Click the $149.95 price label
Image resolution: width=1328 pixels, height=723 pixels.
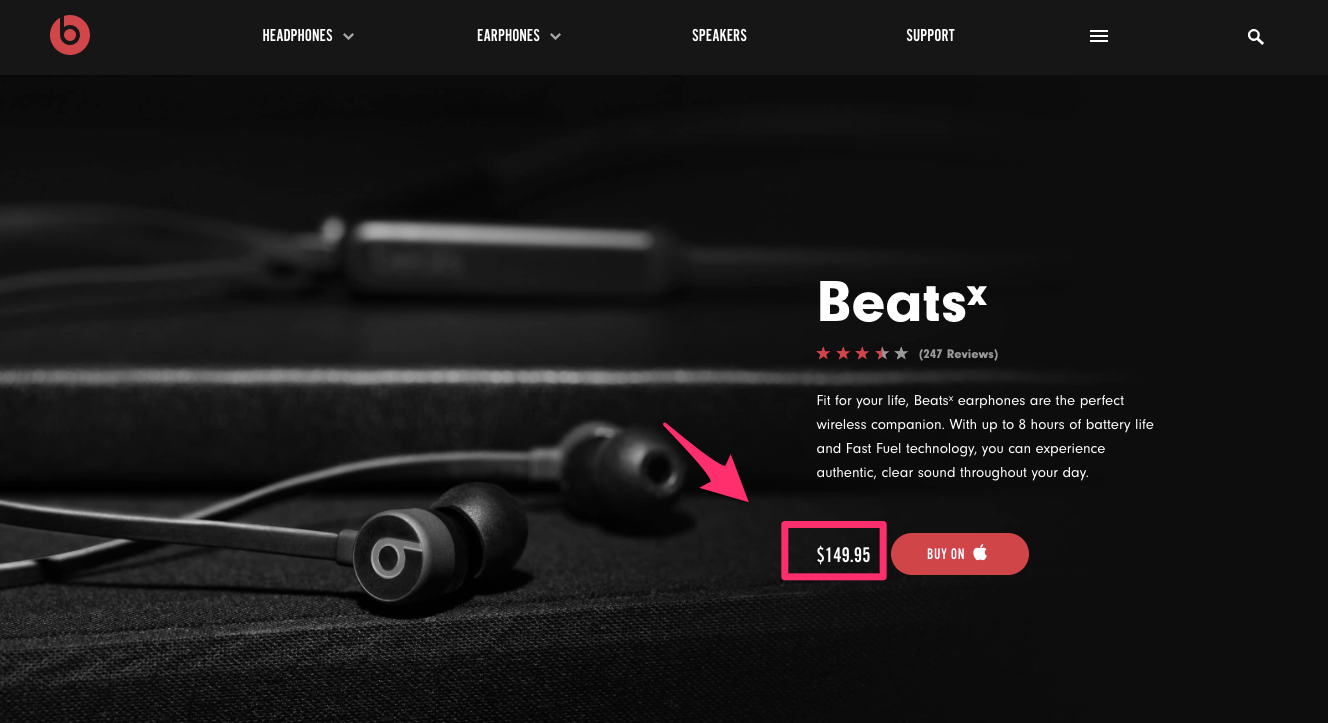tap(843, 555)
